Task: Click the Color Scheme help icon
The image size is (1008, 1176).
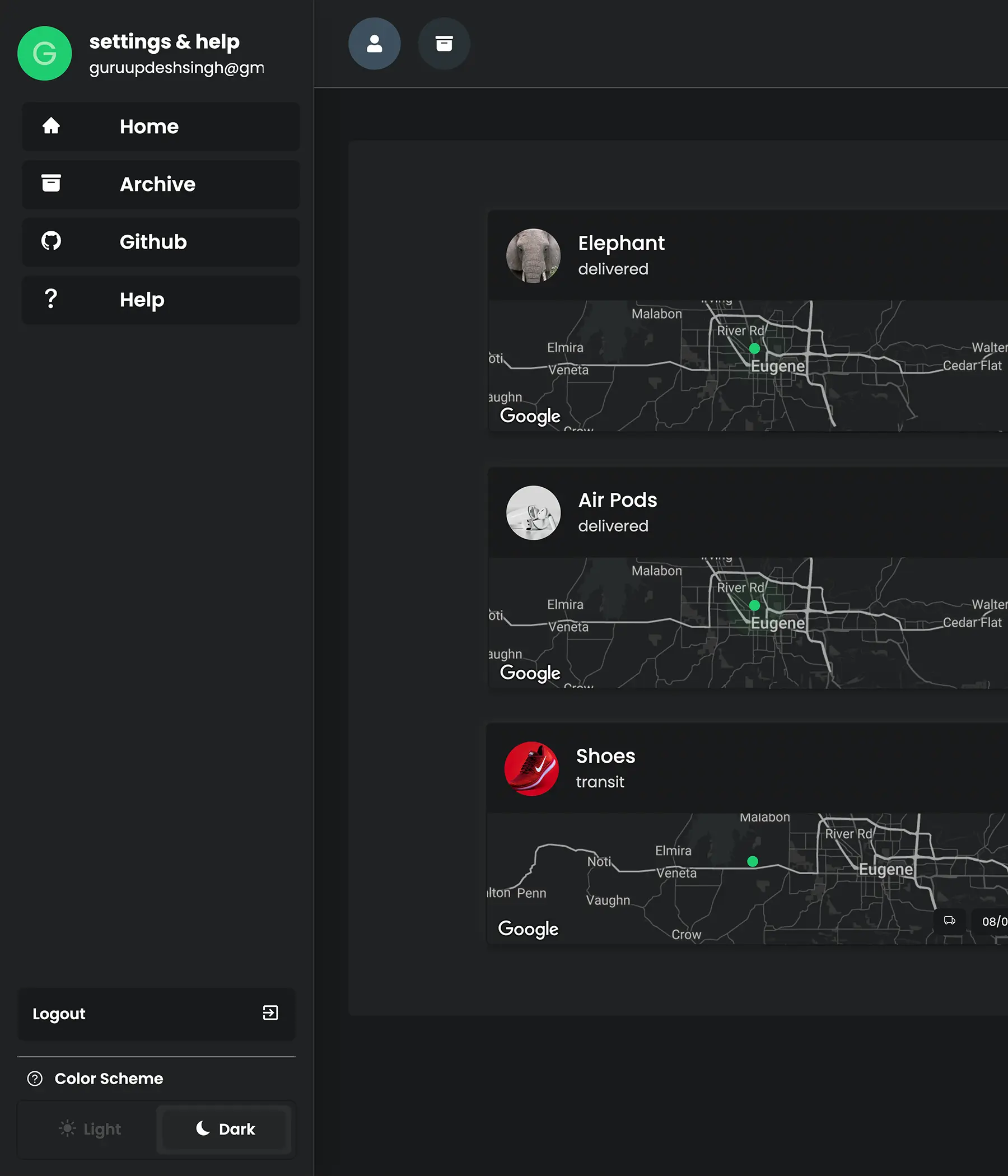Action: click(x=35, y=1079)
